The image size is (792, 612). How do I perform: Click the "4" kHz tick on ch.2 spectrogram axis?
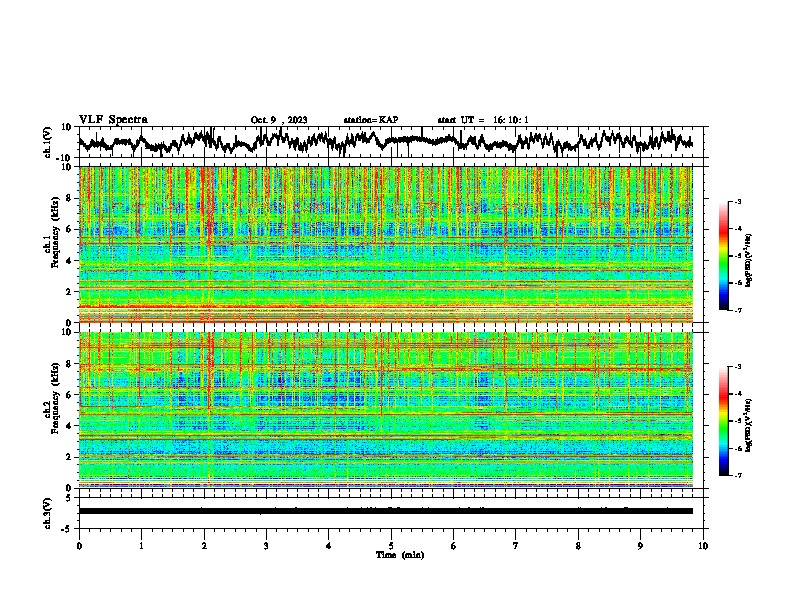coord(70,426)
